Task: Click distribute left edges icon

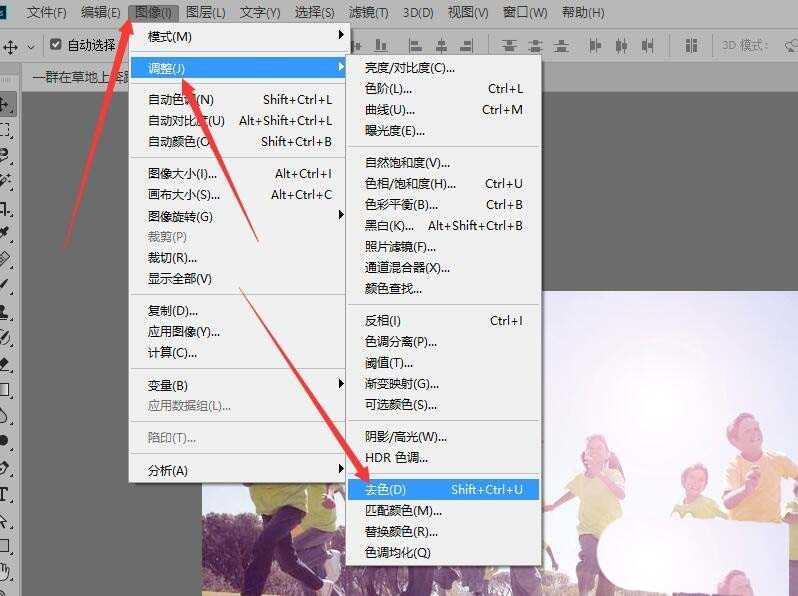Action: [x=594, y=46]
